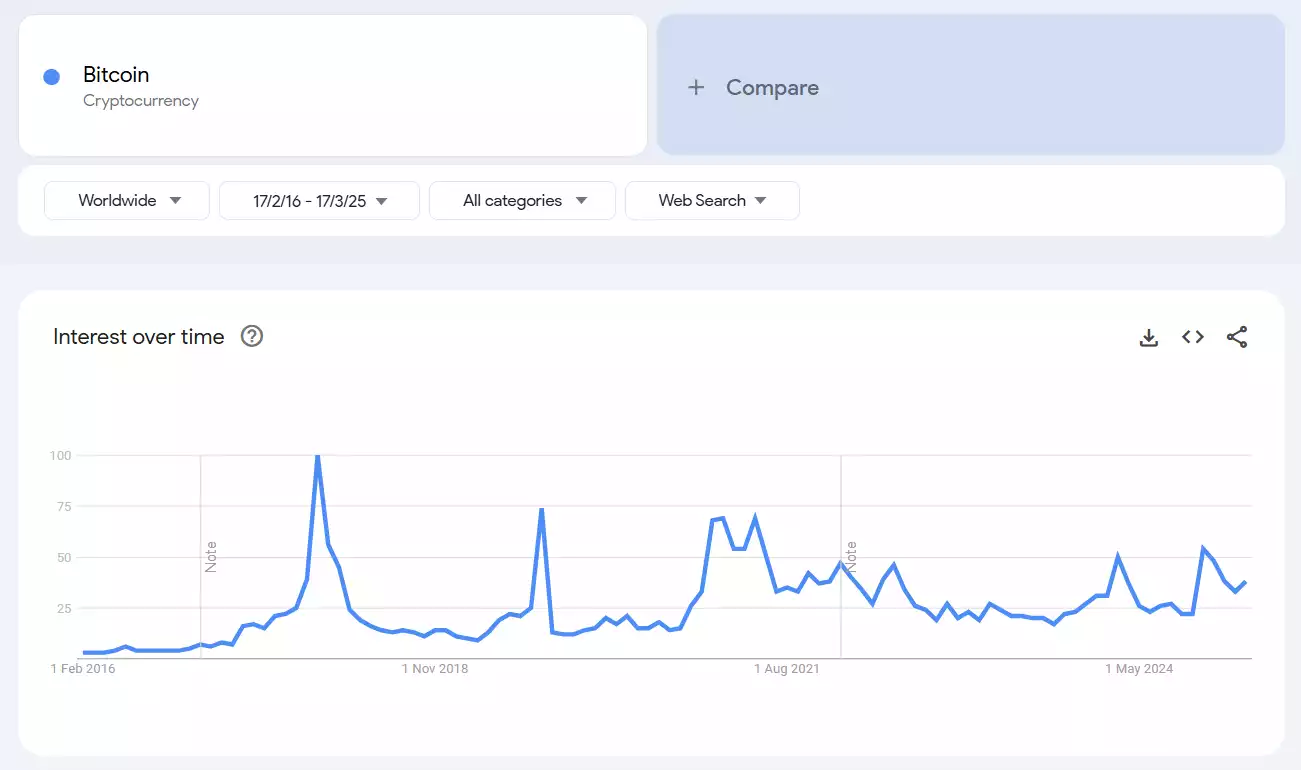Click the plus icon inside the Compare box

tap(696, 87)
